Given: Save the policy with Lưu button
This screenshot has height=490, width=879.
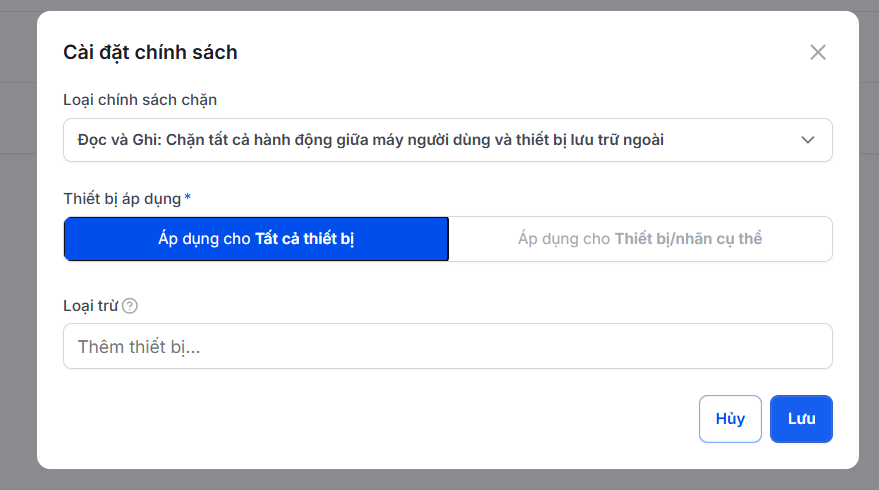Looking at the screenshot, I should tap(801, 419).
